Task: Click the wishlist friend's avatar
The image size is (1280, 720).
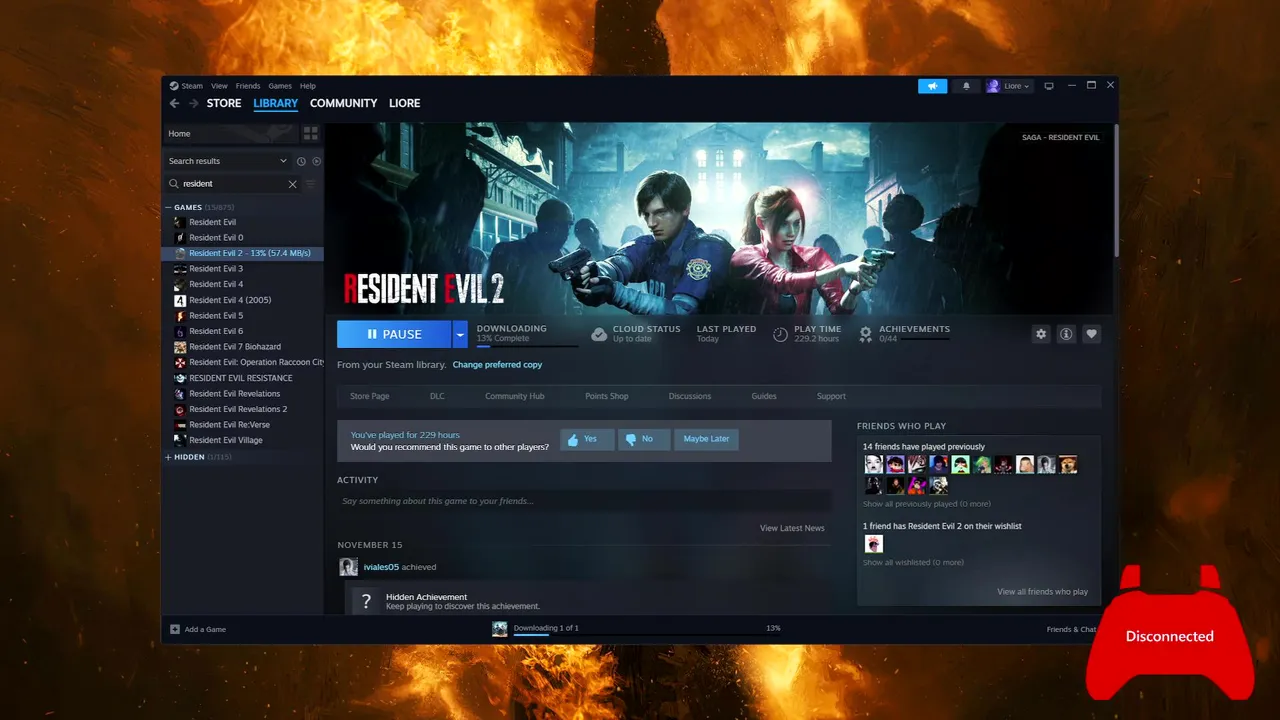Action: click(874, 544)
